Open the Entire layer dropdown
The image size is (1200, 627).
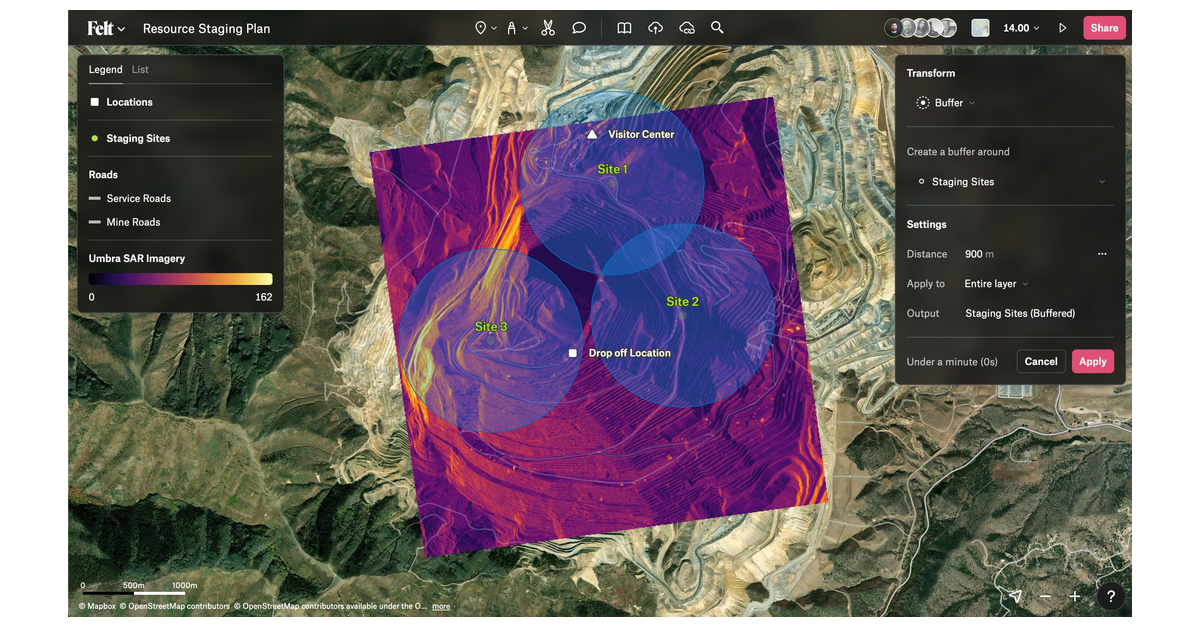pos(996,284)
